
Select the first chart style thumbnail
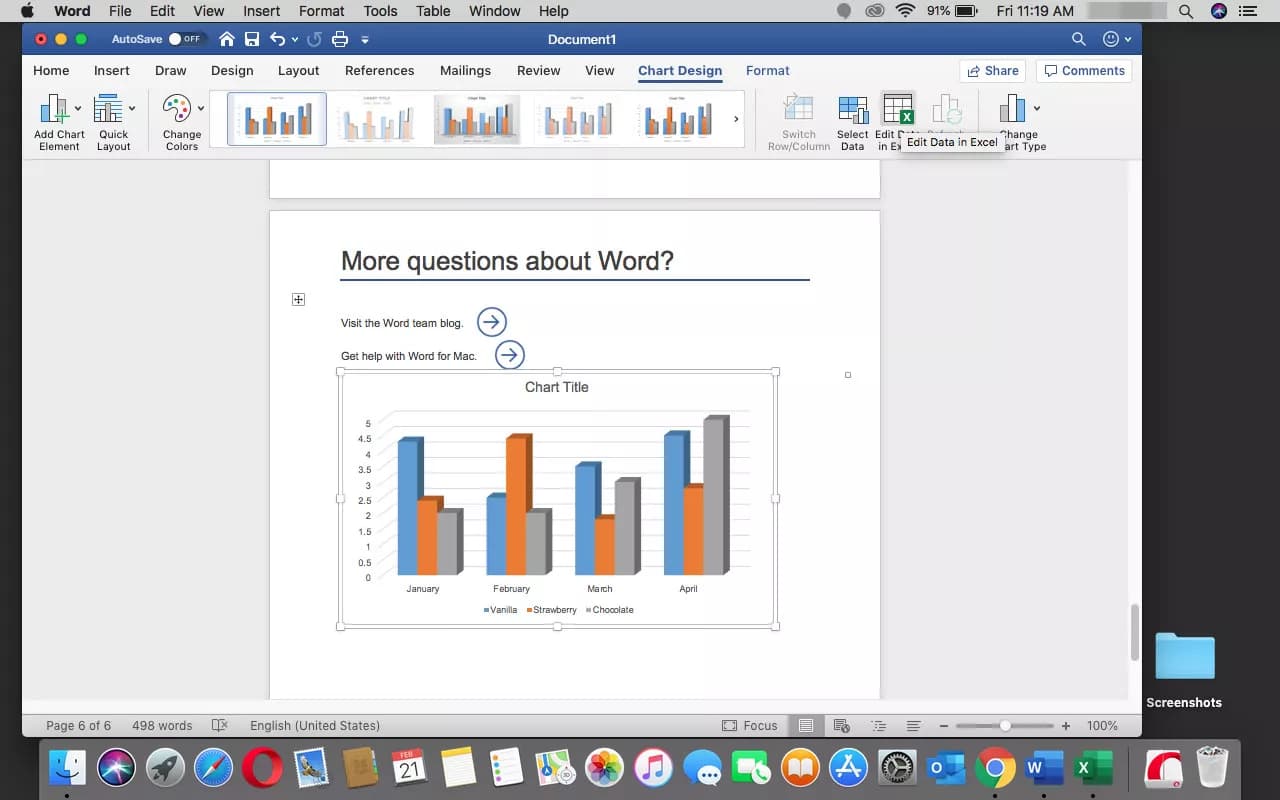click(x=277, y=119)
